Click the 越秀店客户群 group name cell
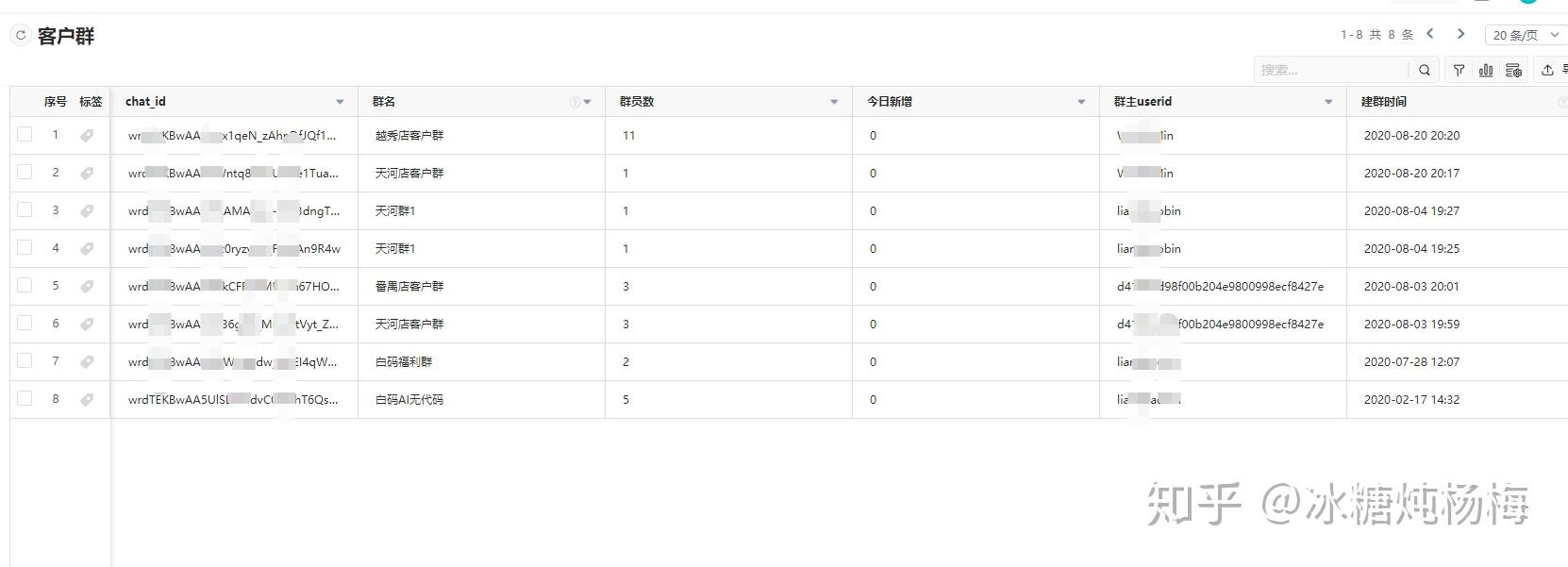Viewport: 1568px width, 567px height. [x=409, y=136]
